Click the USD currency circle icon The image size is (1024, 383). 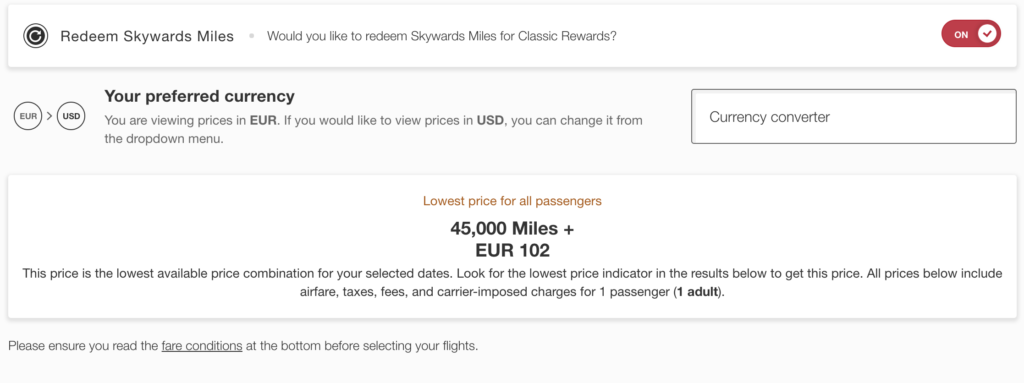[x=71, y=117]
